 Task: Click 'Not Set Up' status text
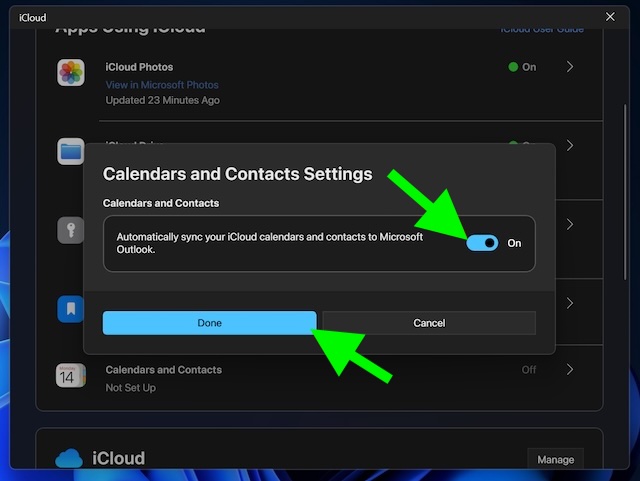131,388
